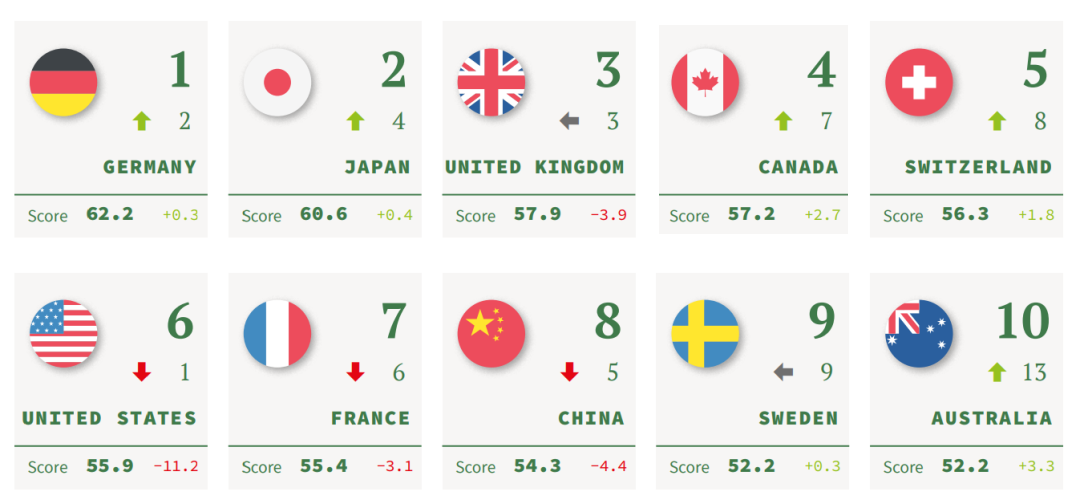1080x504 pixels.
Task: Click the red down arrow for United States
Action: click(x=142, y=372)
